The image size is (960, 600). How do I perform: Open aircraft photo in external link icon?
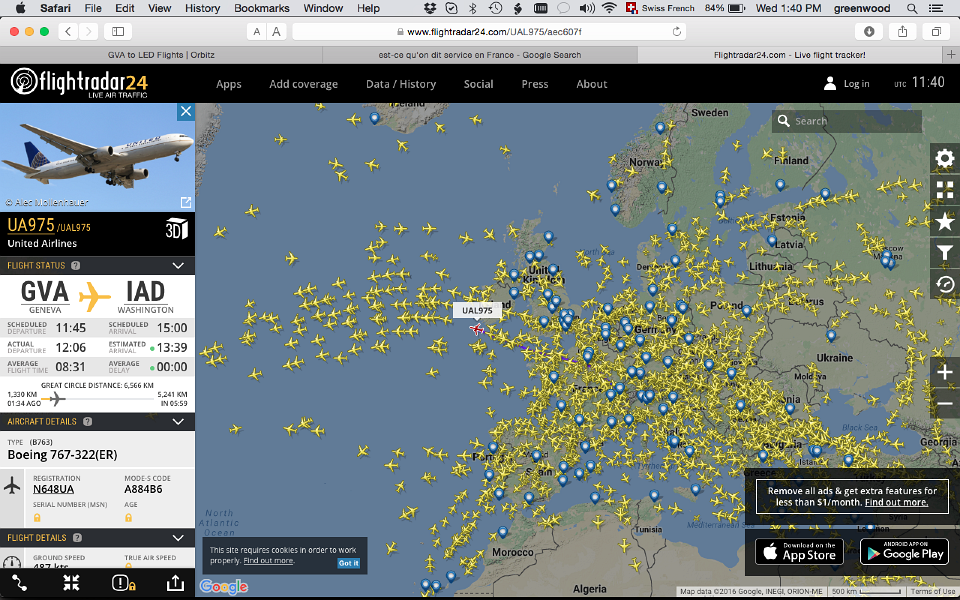(185, 202)
